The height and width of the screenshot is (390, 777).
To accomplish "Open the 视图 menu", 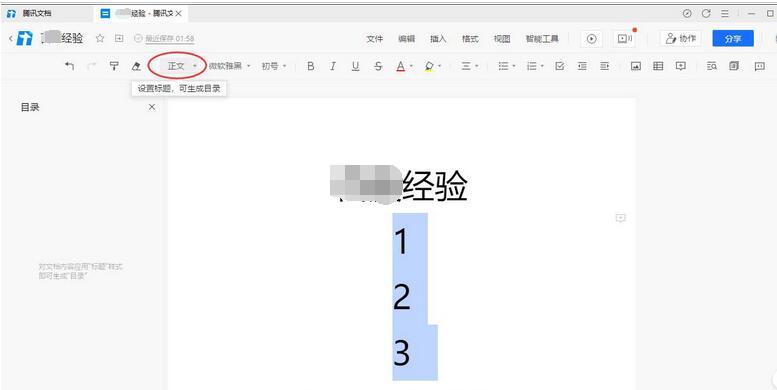I will [x=502, y=39].
